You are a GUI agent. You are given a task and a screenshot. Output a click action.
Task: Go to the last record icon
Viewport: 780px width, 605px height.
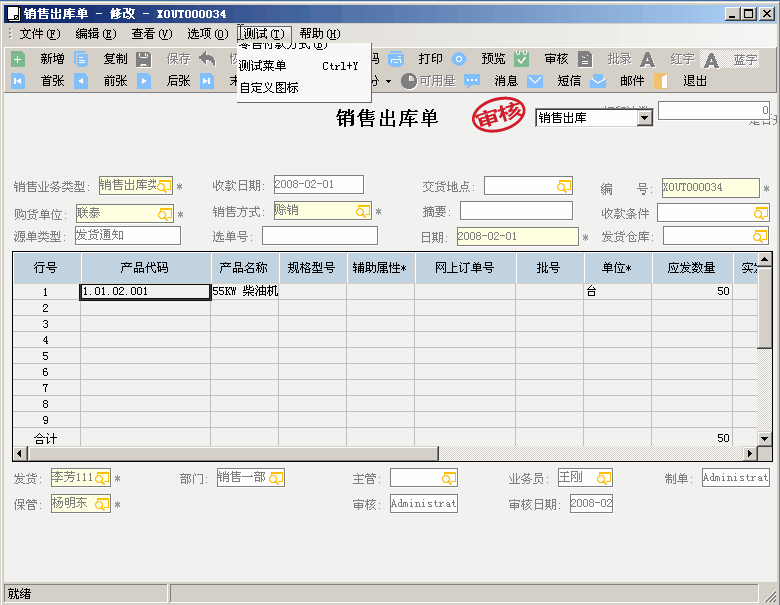207,81
